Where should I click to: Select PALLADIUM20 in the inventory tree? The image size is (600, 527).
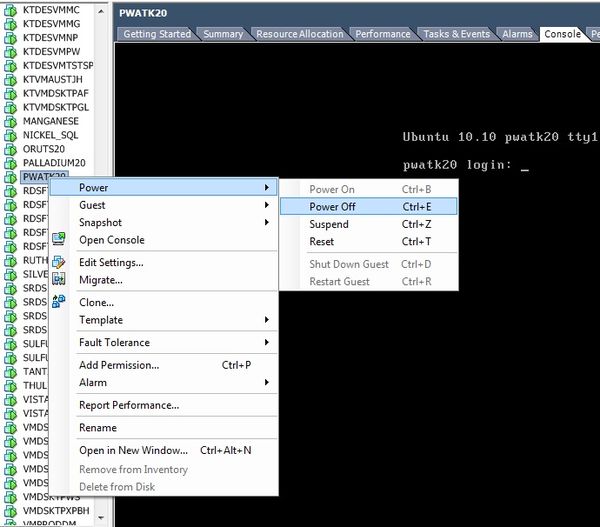(54, 163)
